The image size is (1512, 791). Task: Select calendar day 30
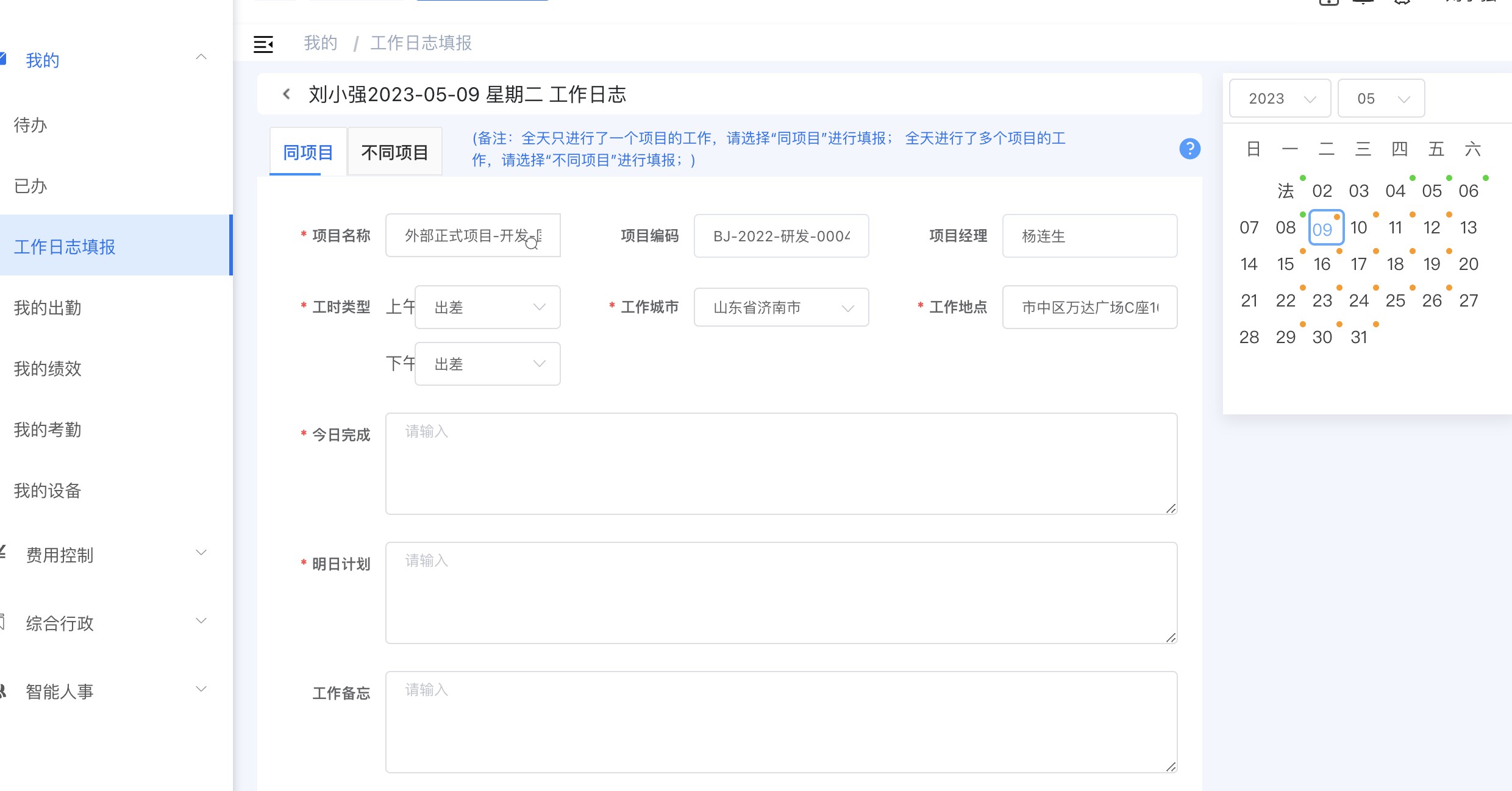[1322, 337]
